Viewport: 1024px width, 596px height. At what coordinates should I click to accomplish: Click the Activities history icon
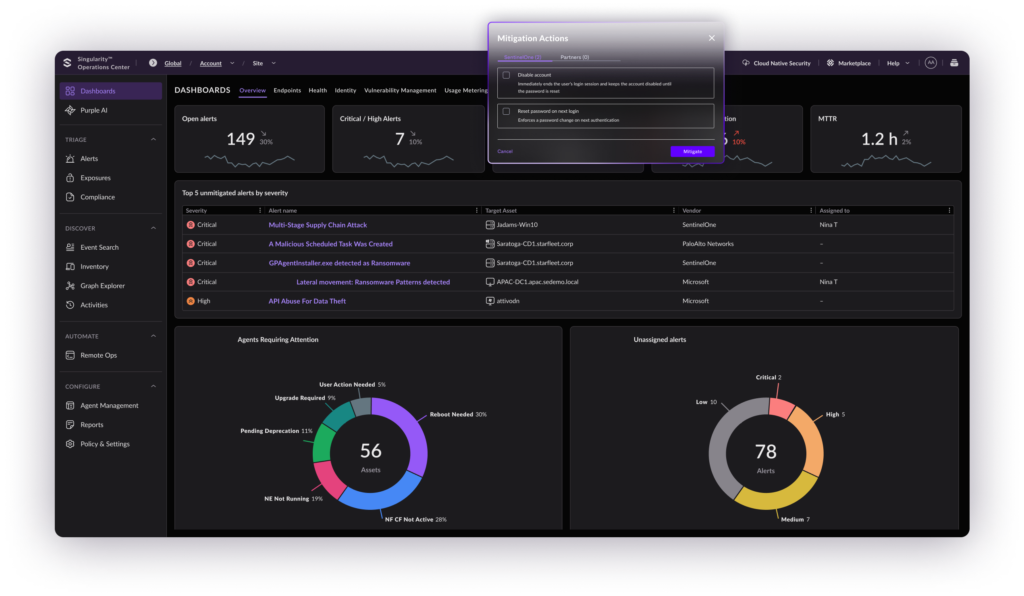[x=71, y=305]
